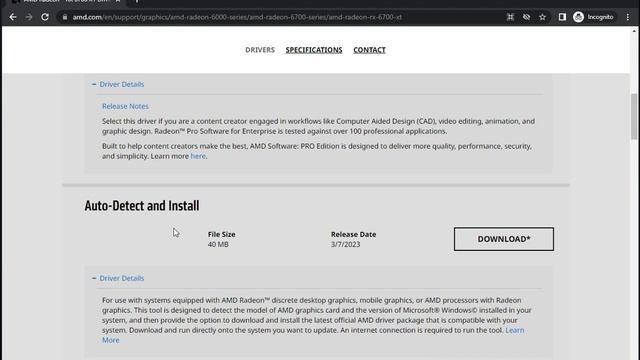The image size is (640, 360).
Task: Click the 'Release Date' label
Action: pos(353,234)
